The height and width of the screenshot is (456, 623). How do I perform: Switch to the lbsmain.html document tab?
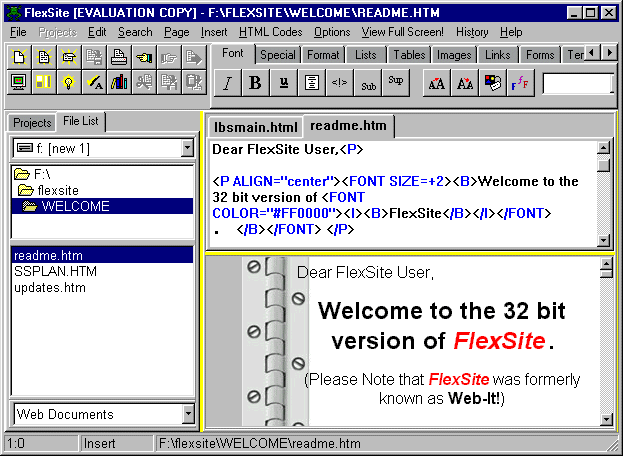pyautogui.click(x=255, y=127)
